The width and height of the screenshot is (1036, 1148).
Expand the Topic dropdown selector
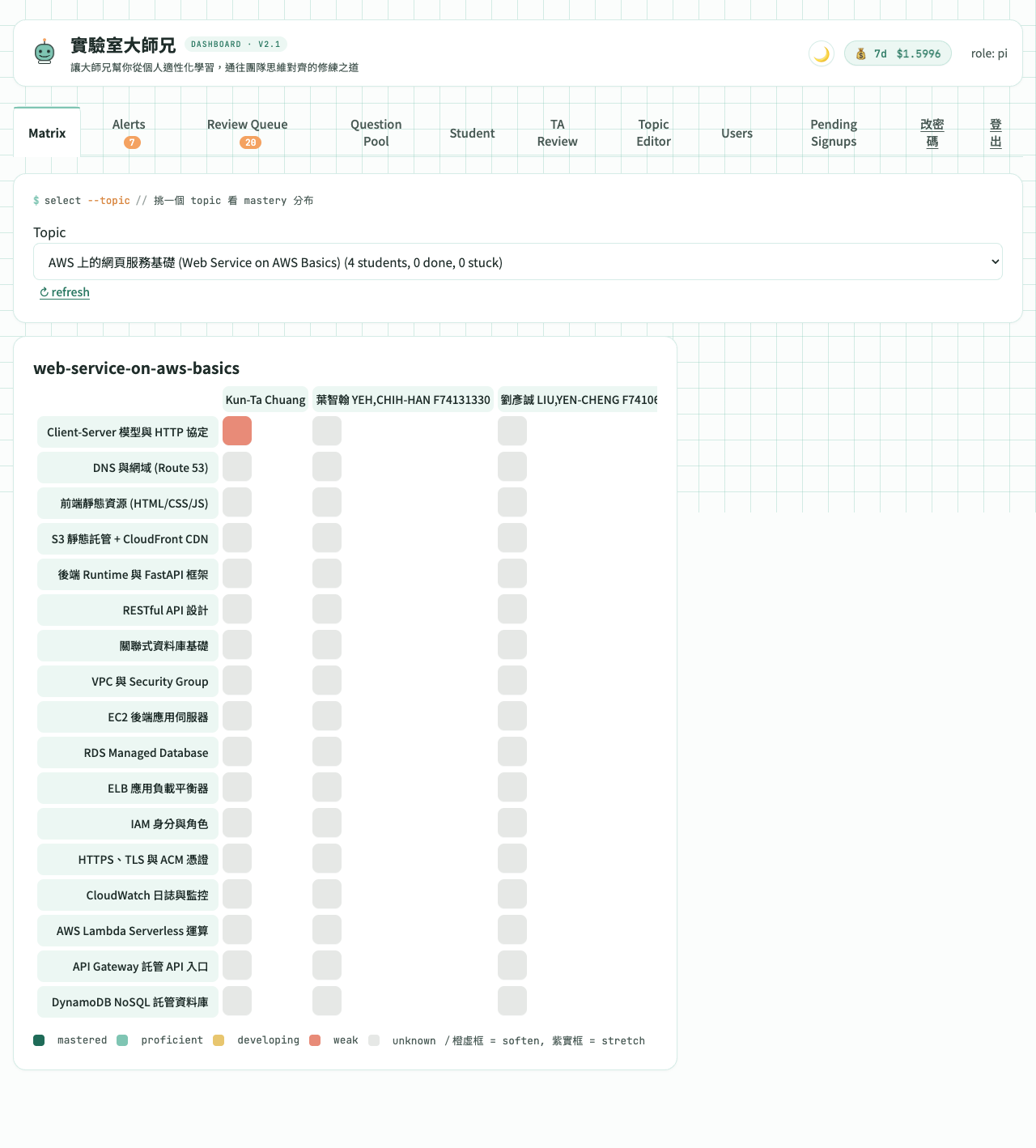point(518,261)
